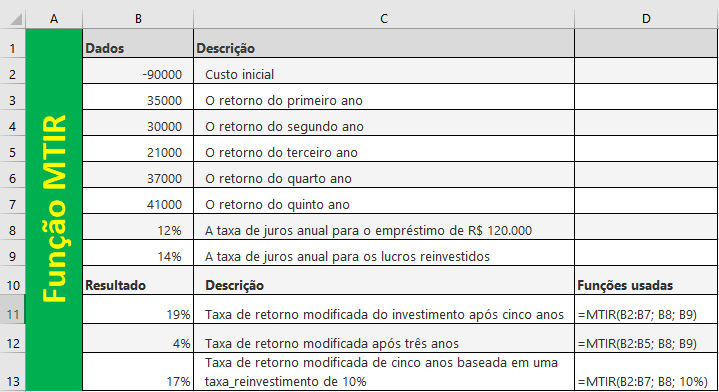Select column C header
The image size is (719, 392).
[384, 19]
